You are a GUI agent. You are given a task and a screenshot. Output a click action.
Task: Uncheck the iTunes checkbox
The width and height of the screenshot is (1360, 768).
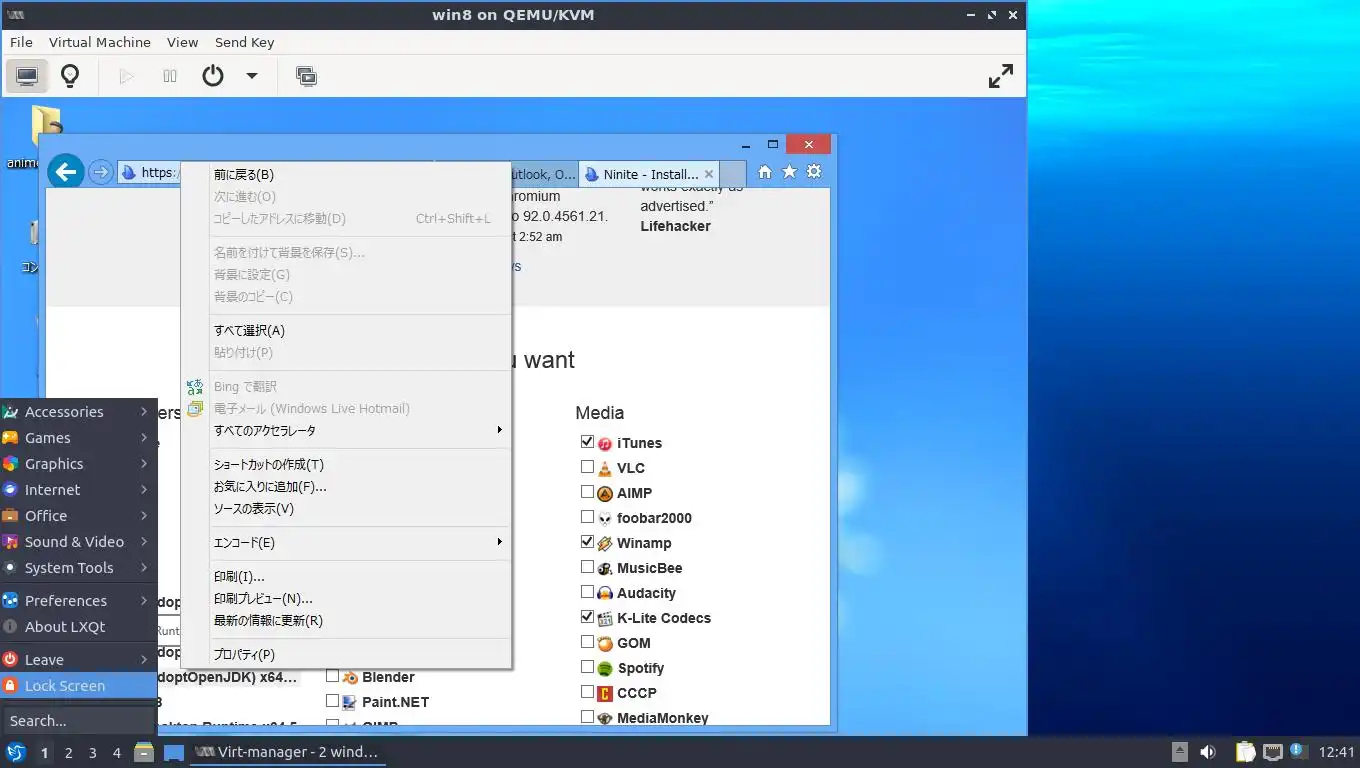(x=587, y=441)
